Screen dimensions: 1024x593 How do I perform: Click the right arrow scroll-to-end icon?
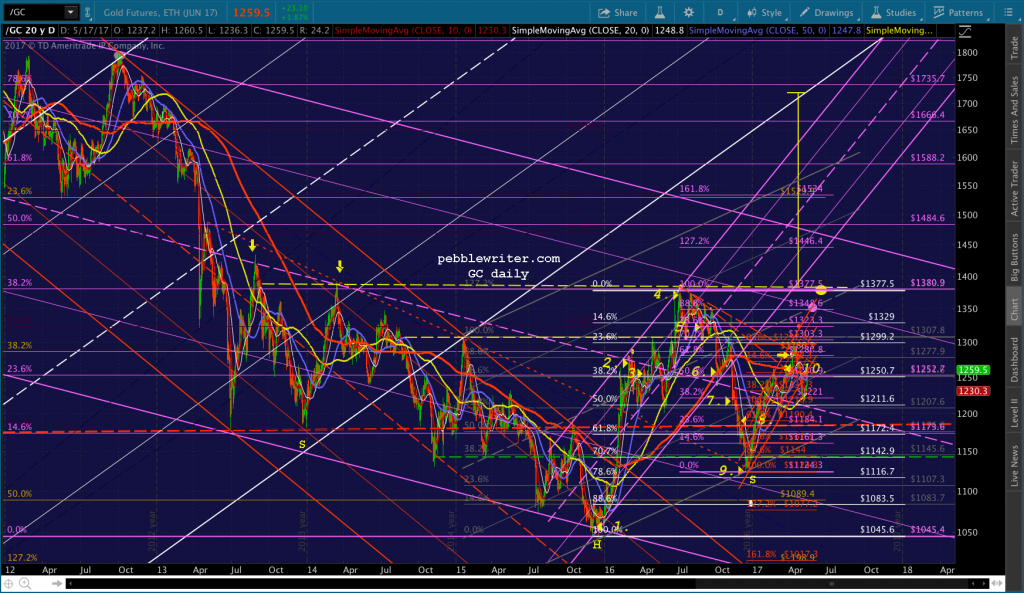coord(57,583)
